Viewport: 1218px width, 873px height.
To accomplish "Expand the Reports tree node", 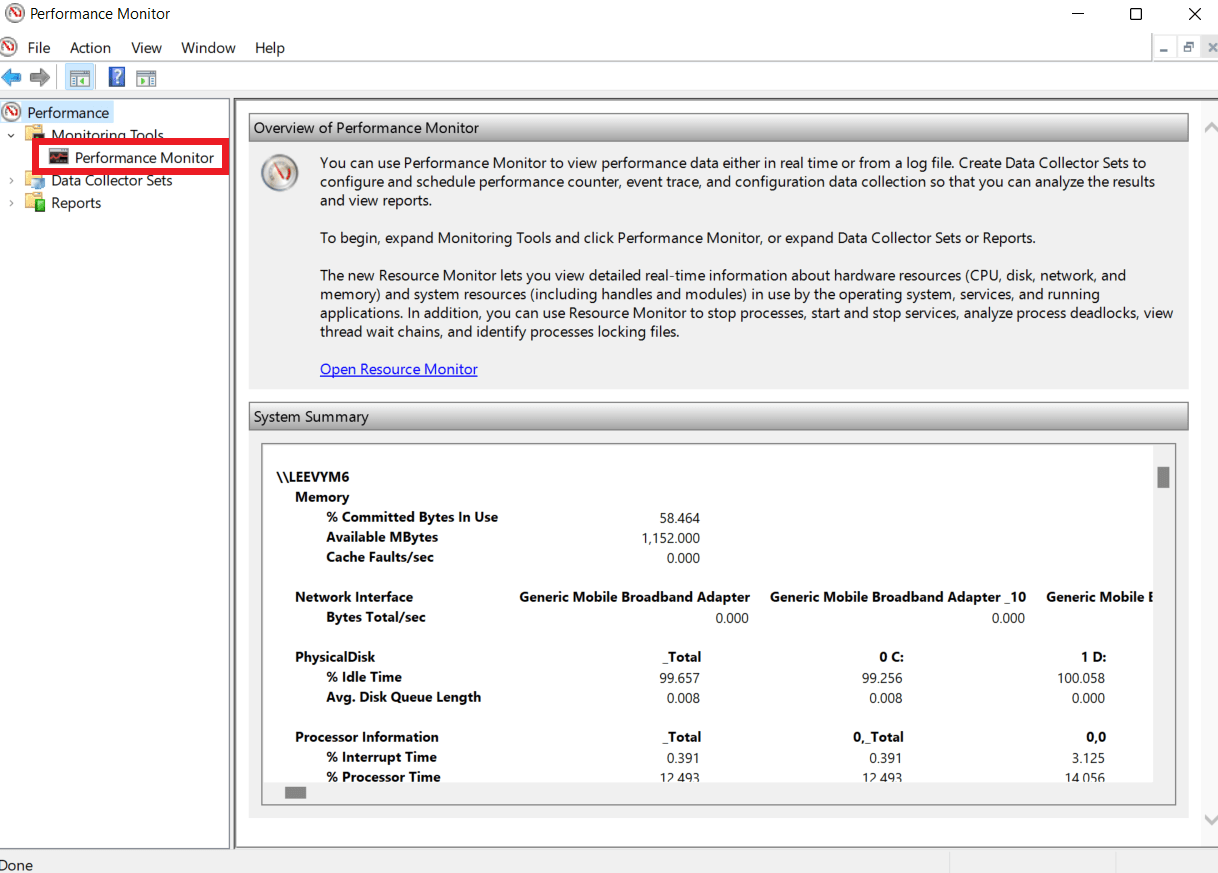I will tap(11, 203).
